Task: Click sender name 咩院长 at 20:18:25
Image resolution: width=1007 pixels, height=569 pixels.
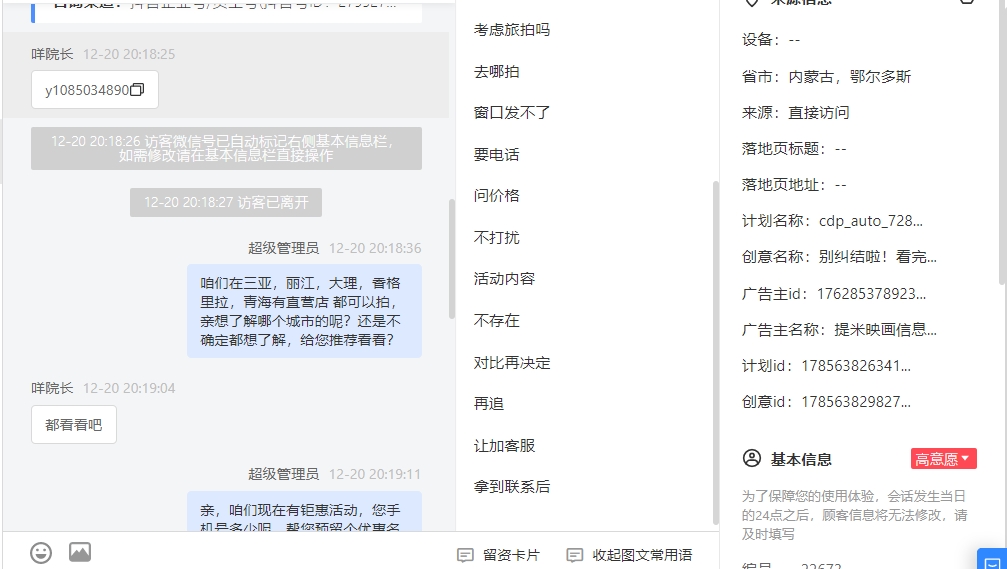Action: click(52, 54)
